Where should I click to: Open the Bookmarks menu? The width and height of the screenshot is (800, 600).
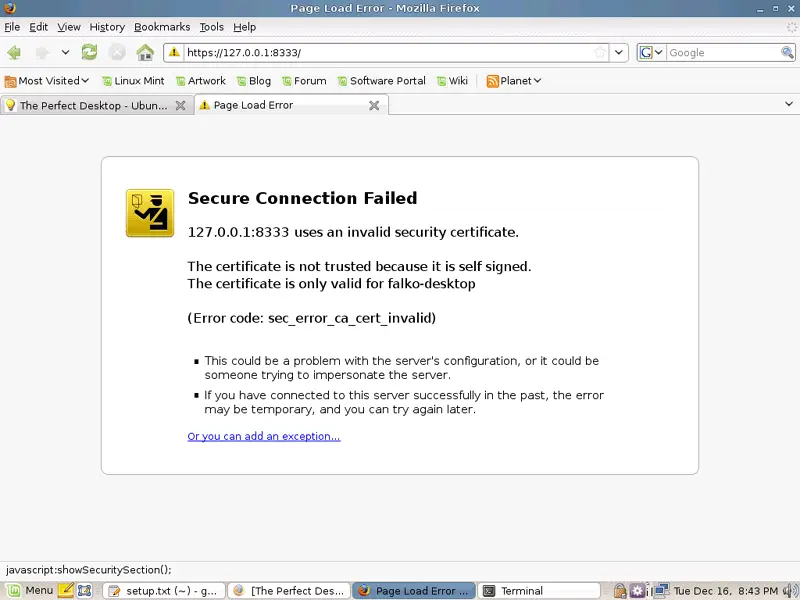pyautogui.click(x=162, y=27)
